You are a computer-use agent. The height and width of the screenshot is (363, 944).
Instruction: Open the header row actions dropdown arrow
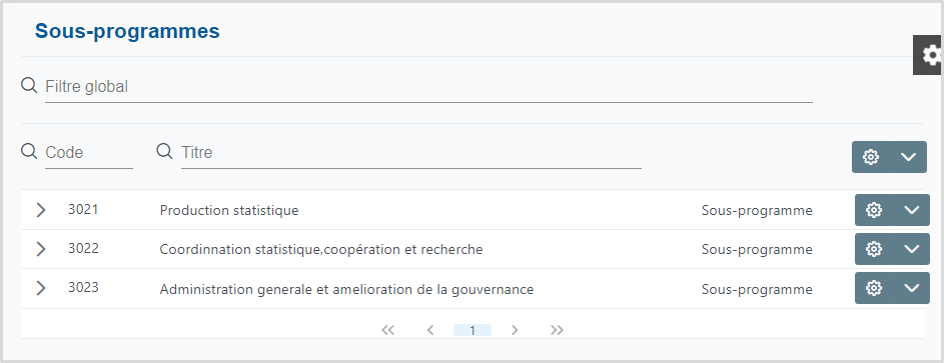click(908, 157)
